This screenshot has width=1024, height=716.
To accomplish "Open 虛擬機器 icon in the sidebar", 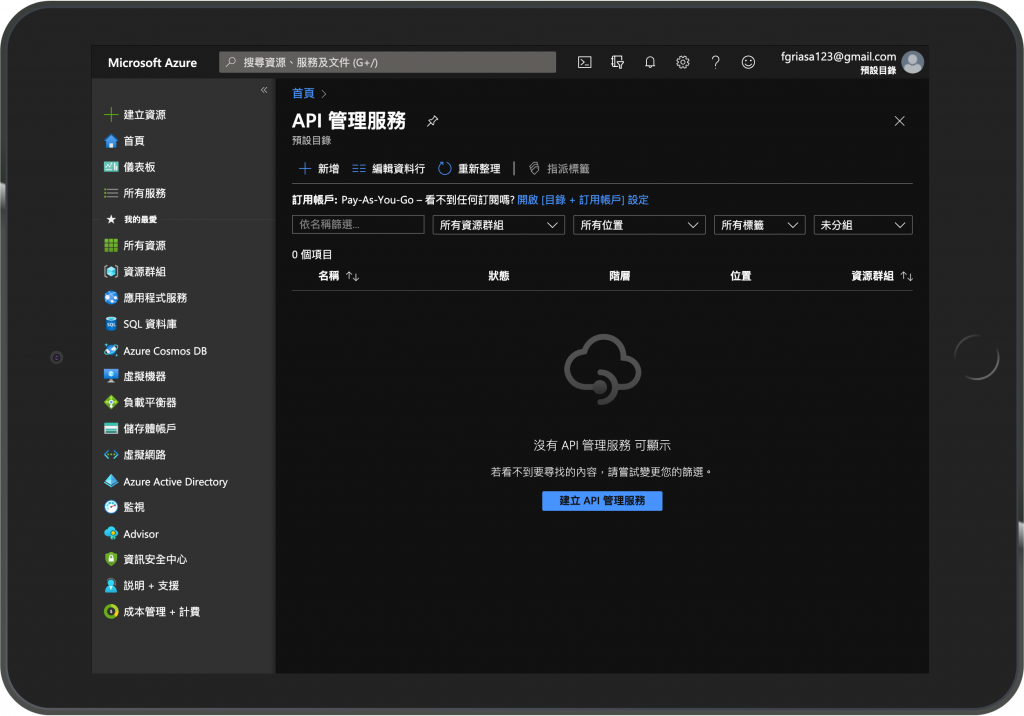I will click(x=111, y=376).
